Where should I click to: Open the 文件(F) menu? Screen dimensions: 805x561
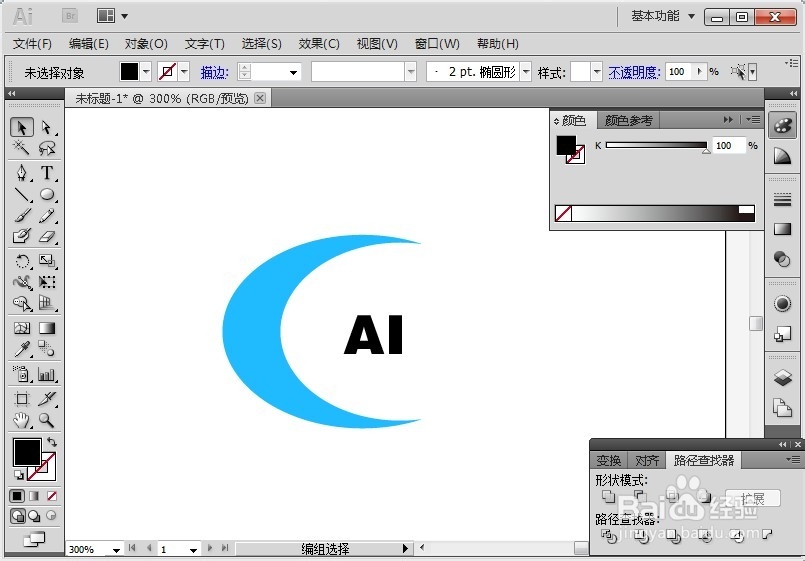tap(32, 44)
